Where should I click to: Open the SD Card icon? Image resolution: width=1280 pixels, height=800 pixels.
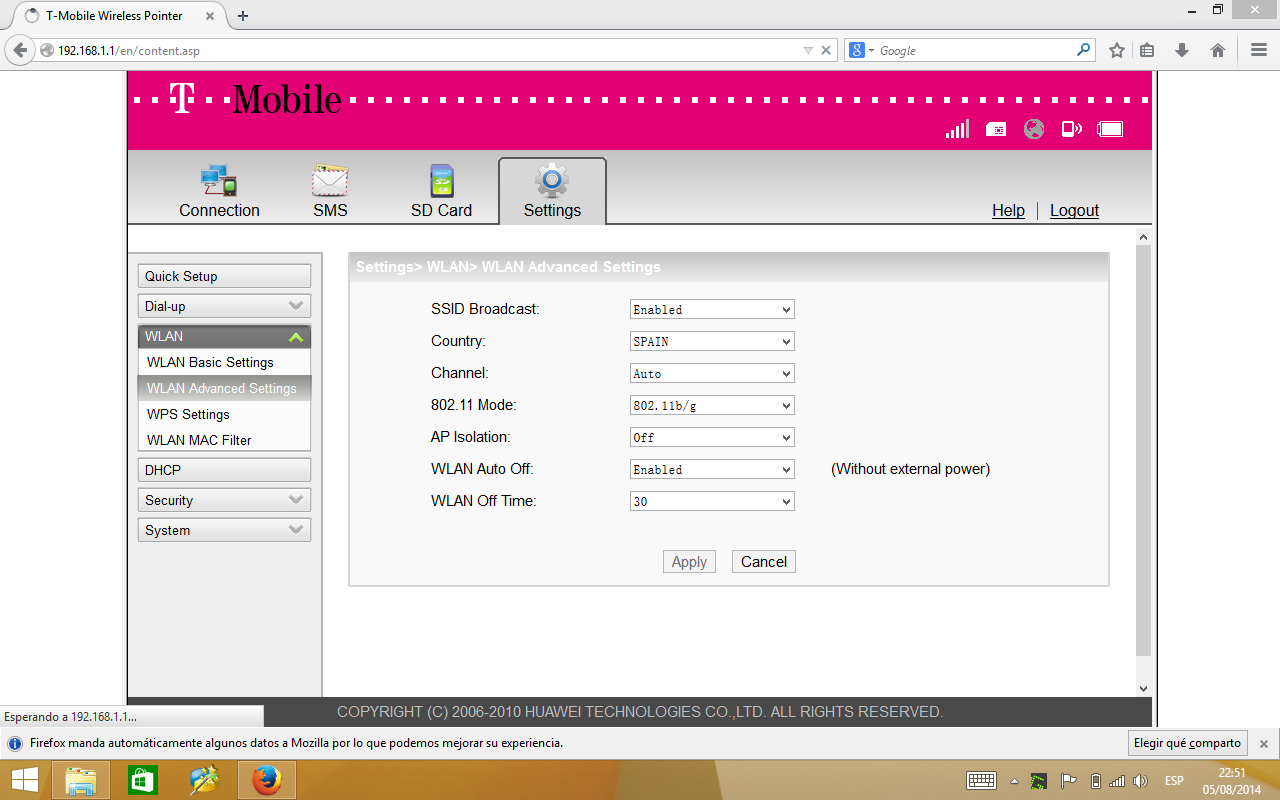(441, 182)
